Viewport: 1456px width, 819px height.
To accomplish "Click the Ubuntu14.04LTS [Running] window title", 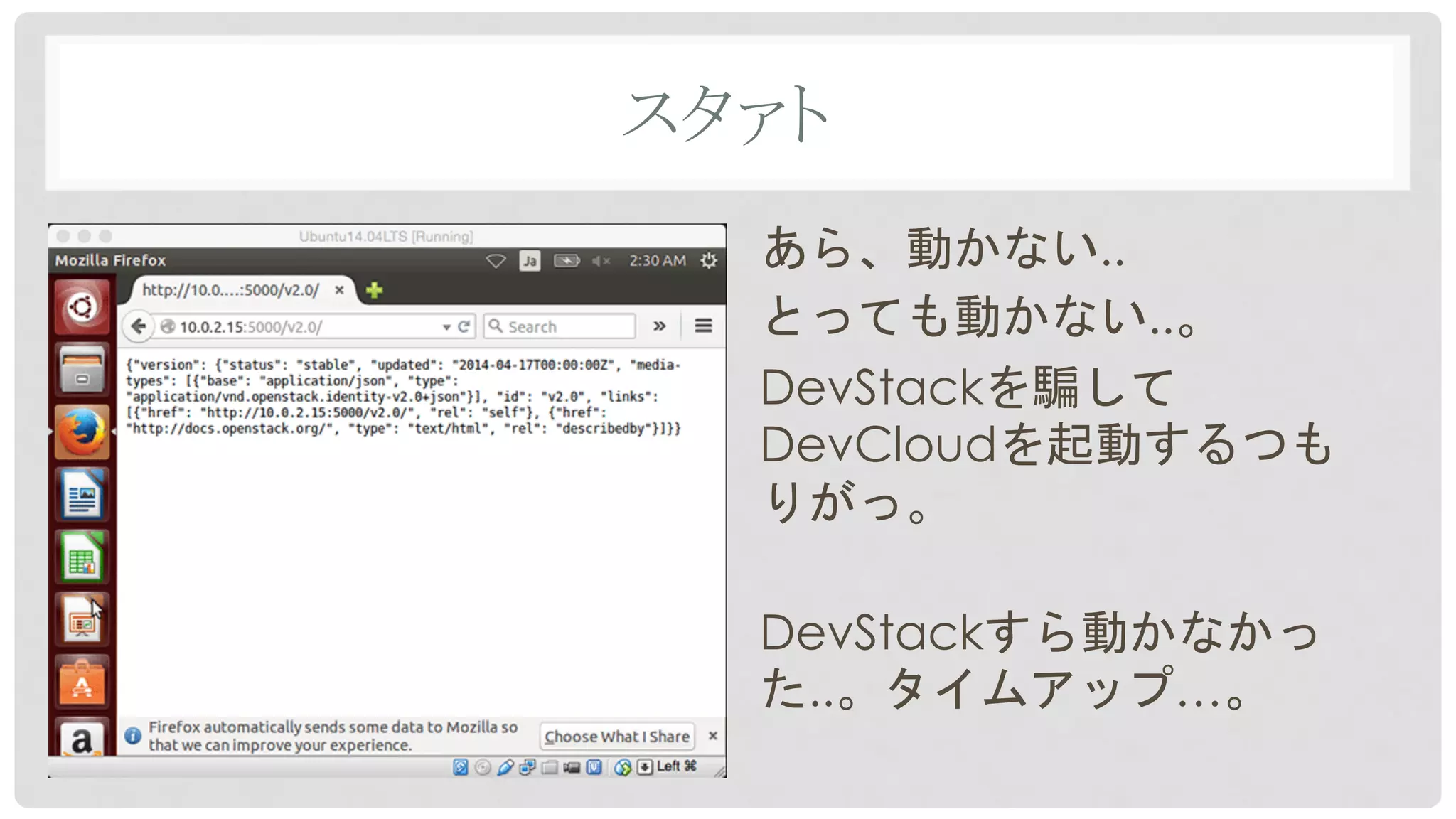I will point(386,236).
